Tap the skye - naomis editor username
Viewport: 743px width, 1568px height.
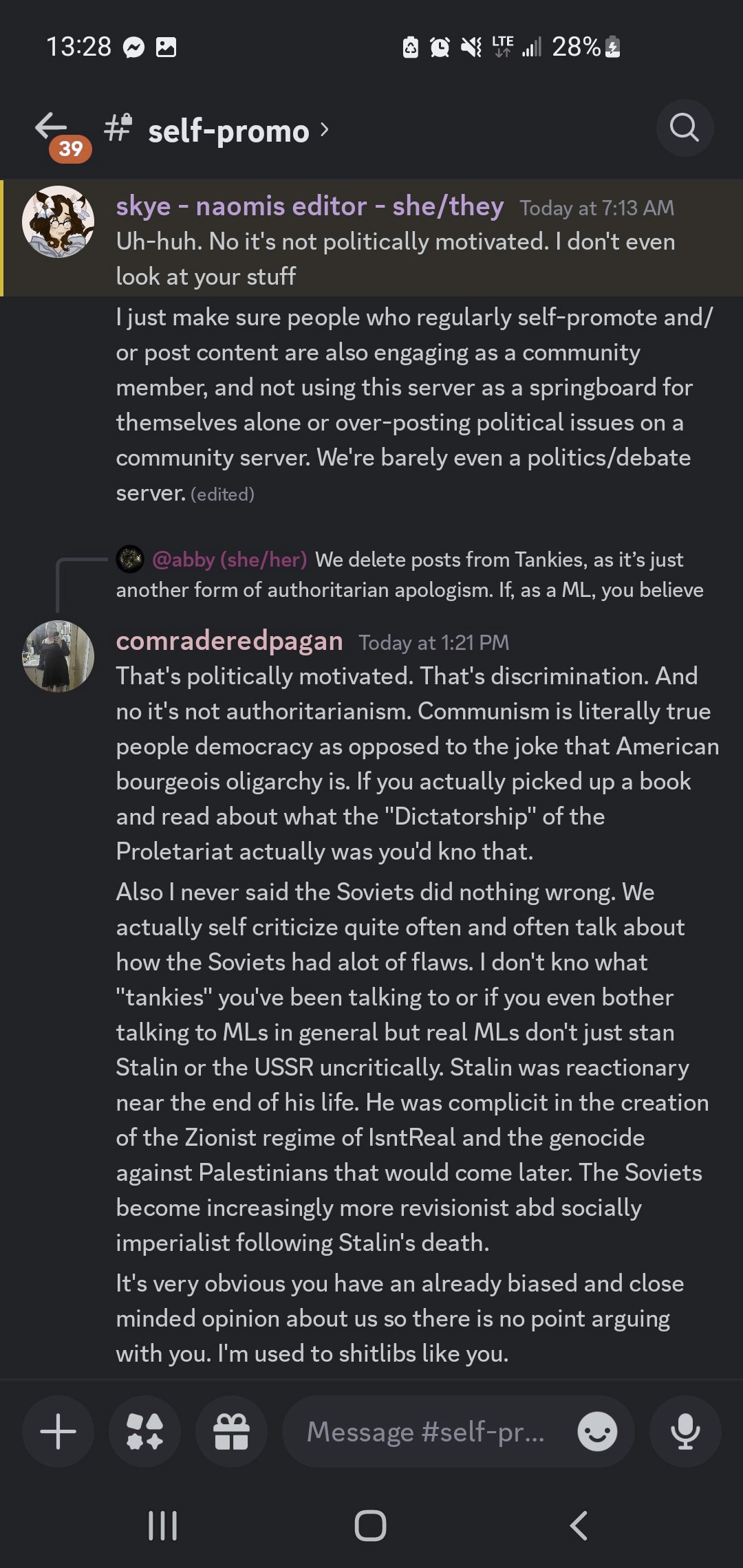tap(310, 206)
